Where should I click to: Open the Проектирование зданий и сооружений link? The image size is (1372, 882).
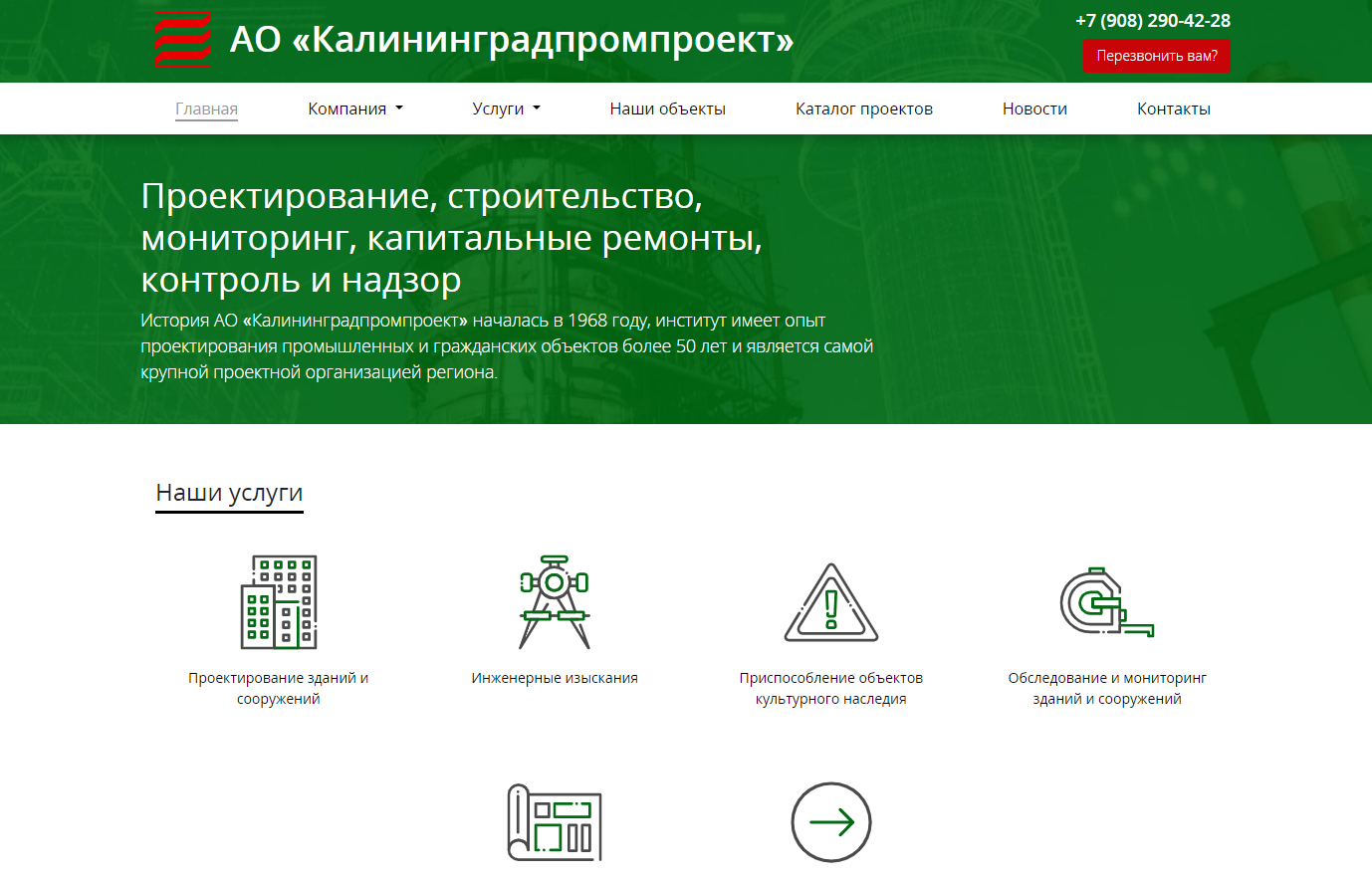coord(279,688)
